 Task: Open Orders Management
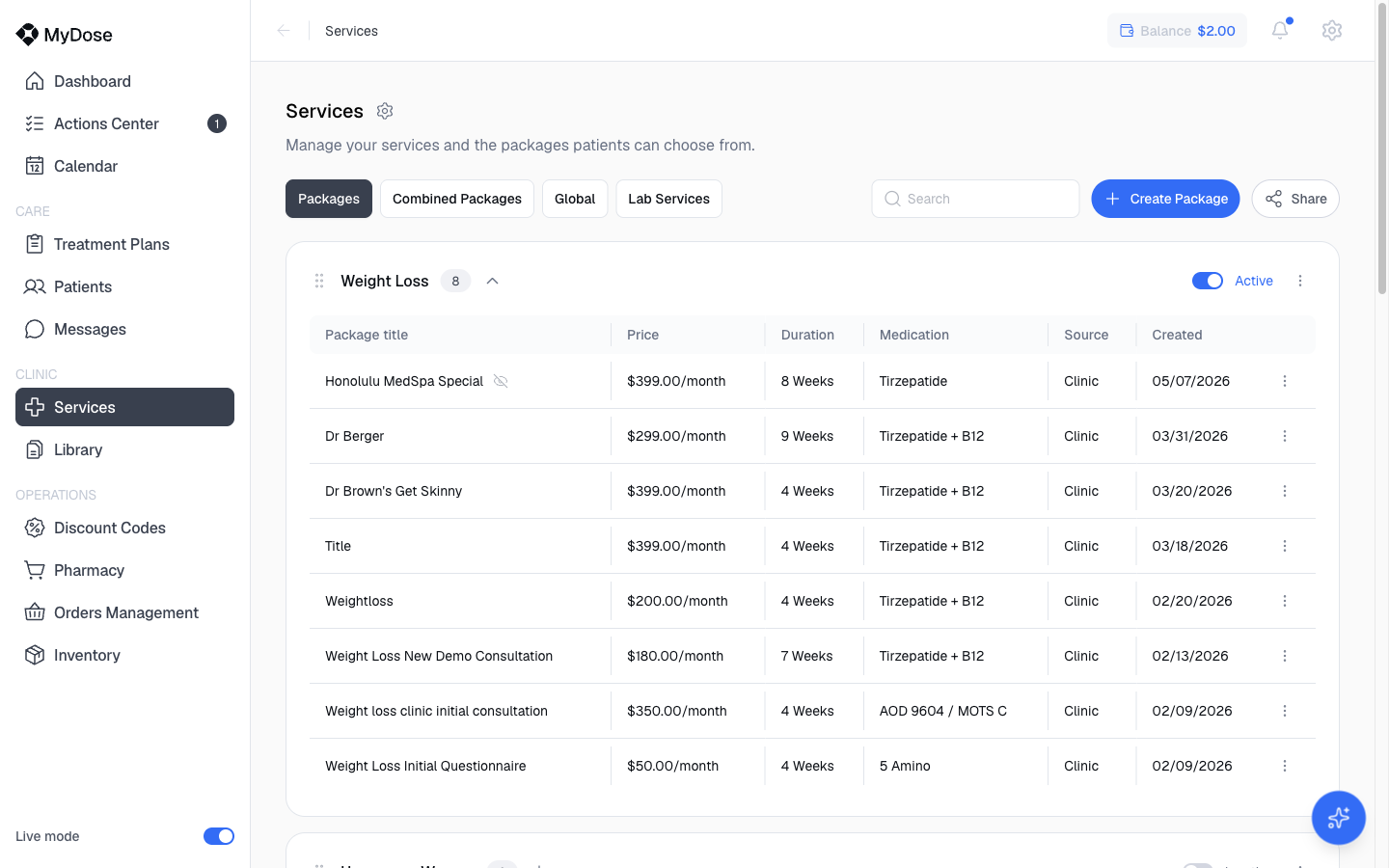(x=124, y=612)
